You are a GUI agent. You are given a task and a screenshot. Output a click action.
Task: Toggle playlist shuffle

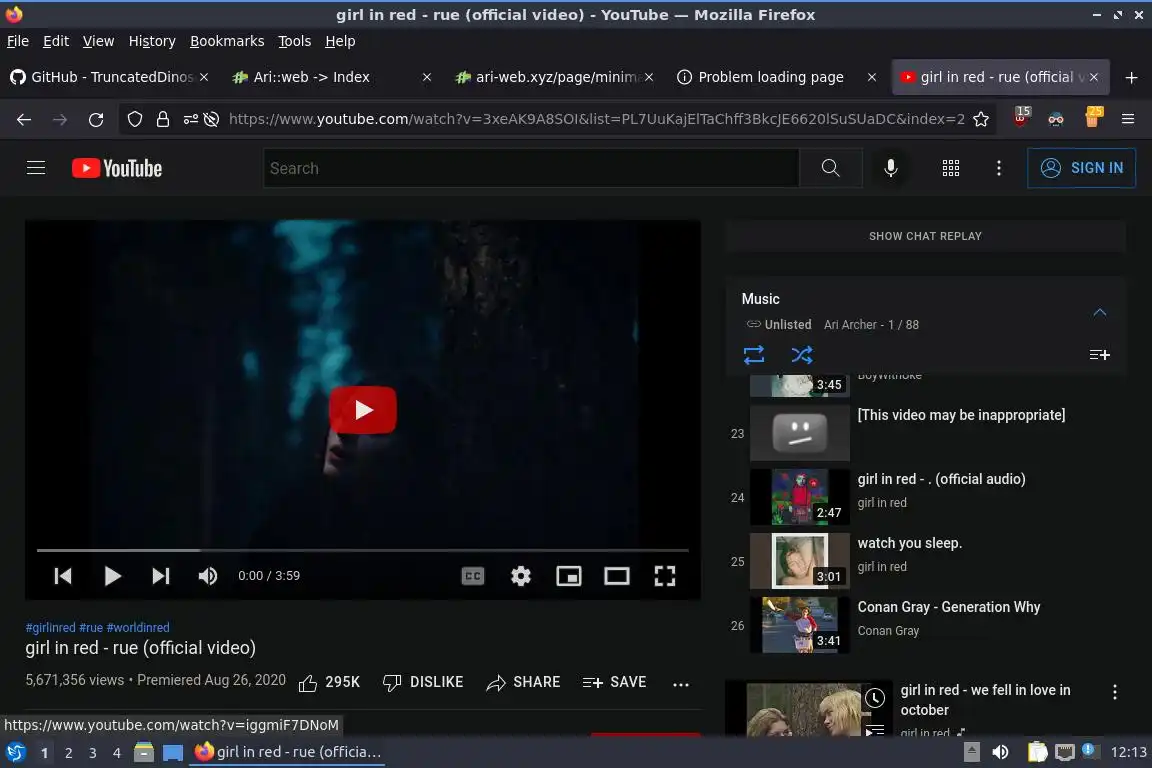coord(802,356)
